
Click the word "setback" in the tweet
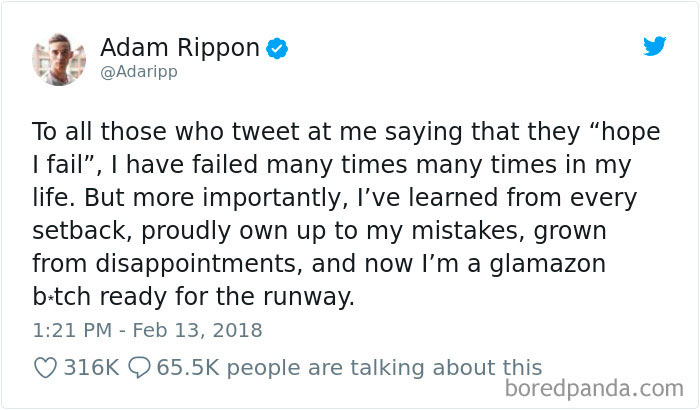tap(82, 231)
